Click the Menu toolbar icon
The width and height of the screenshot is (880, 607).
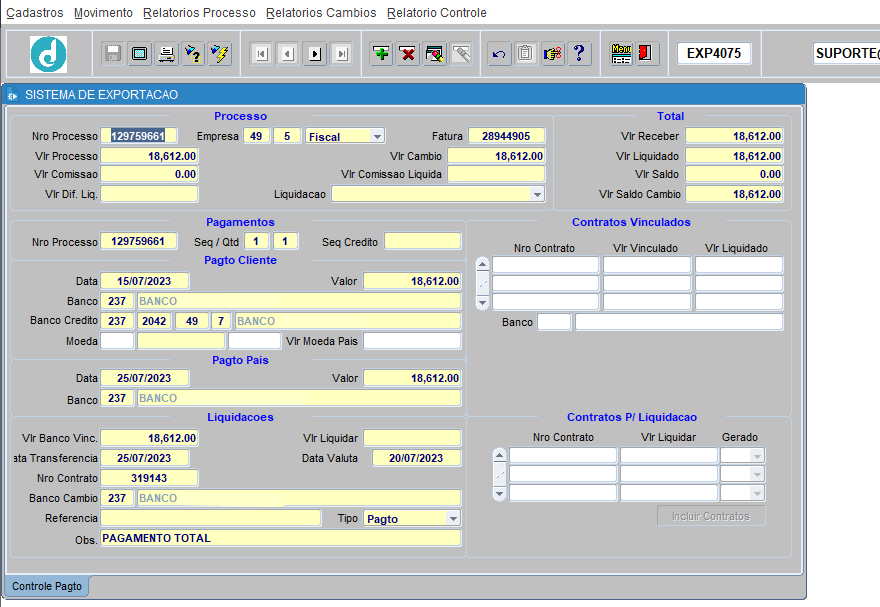(x=621, y=54)
